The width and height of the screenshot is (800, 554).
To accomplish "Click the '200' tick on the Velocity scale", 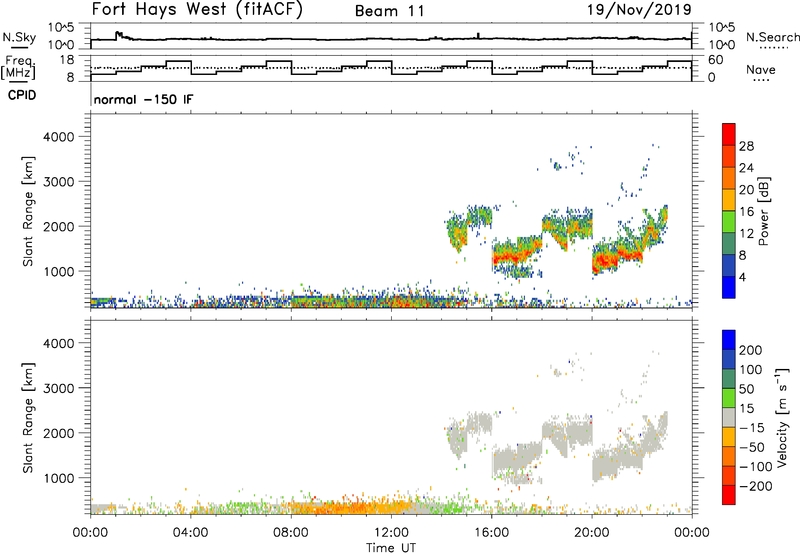I will (751, 350).
